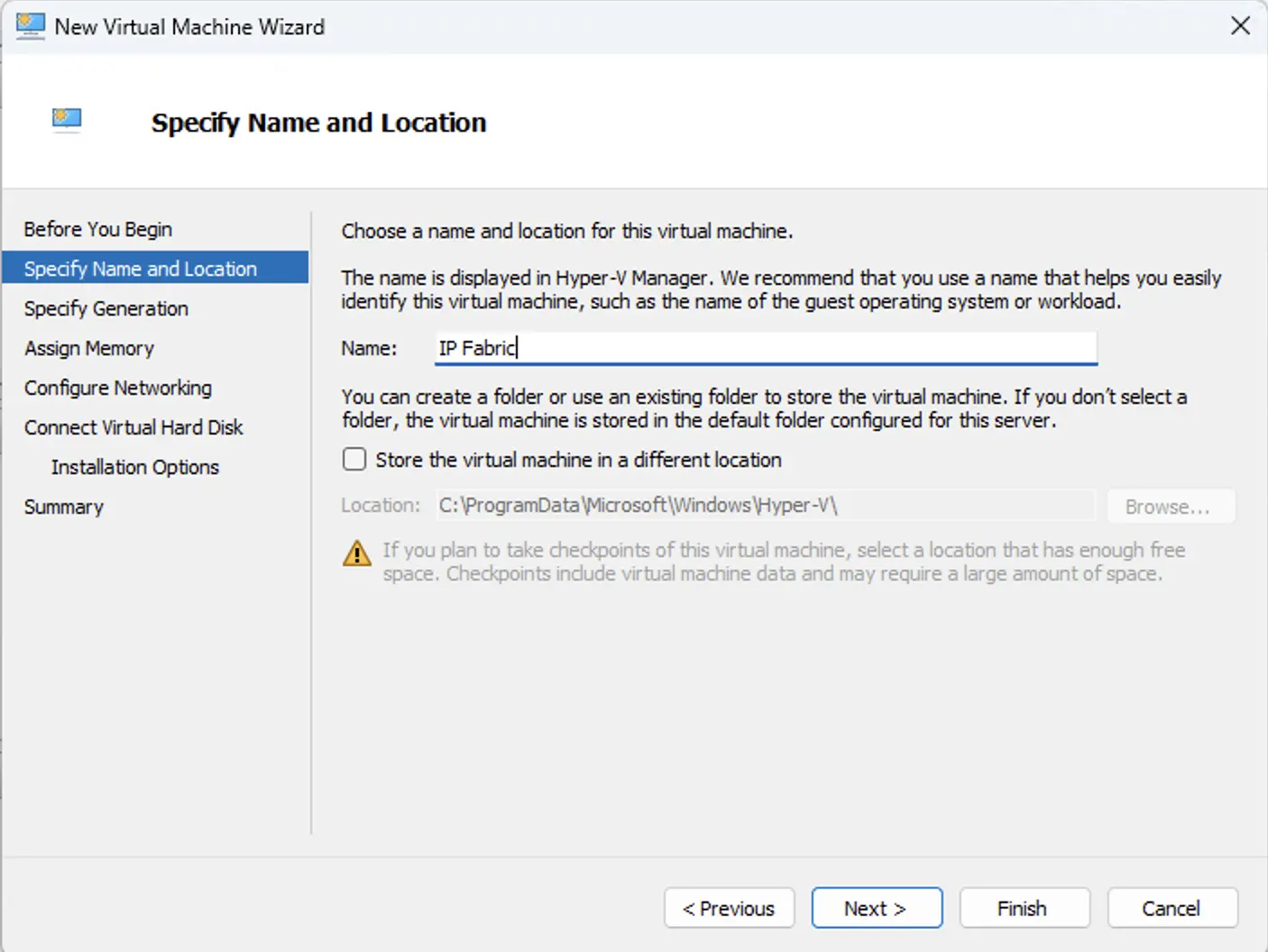Select the Connect Virtual Hard Disk step

133,427
